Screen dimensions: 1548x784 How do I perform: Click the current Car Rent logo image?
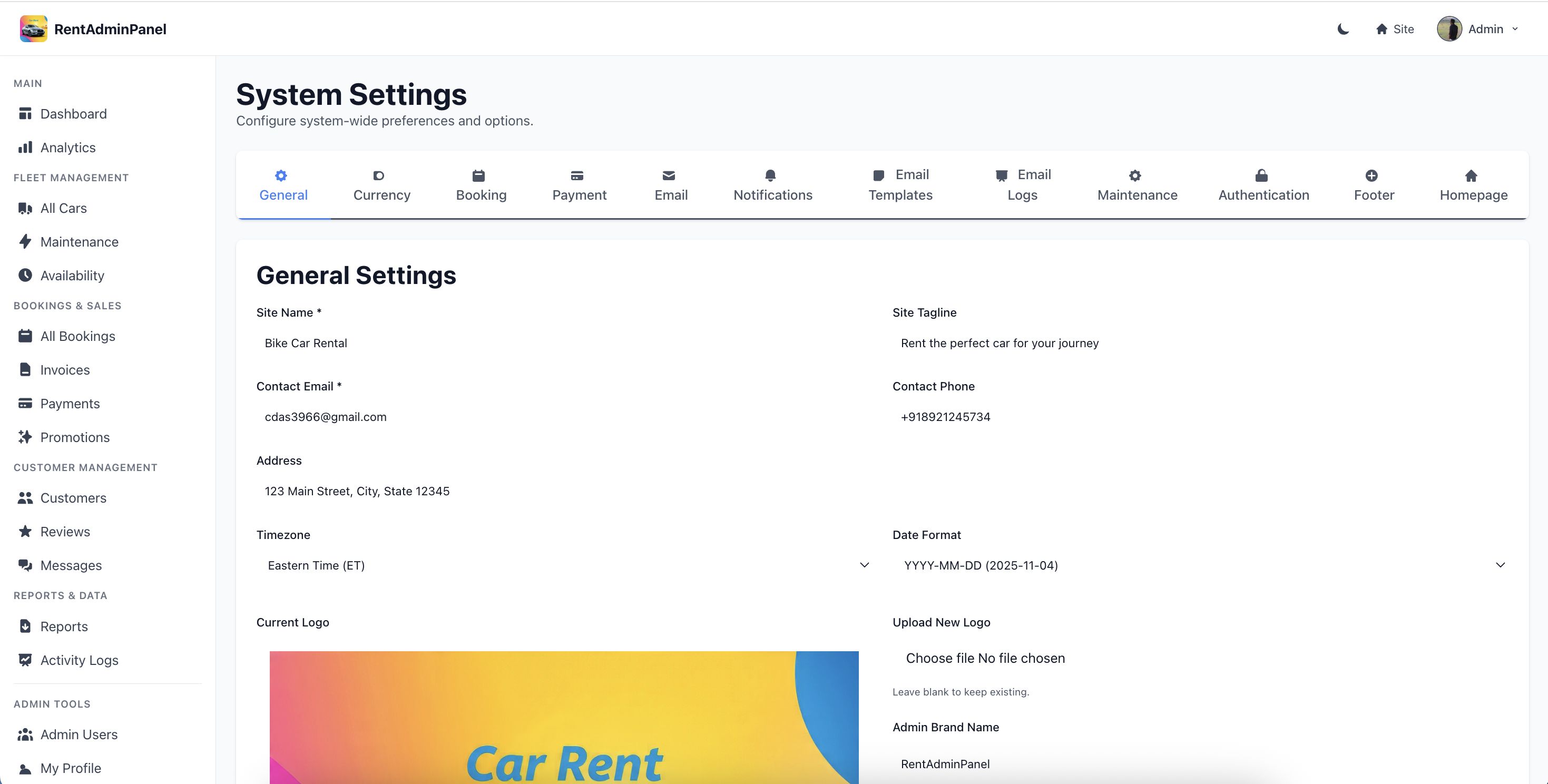[564, 717]
